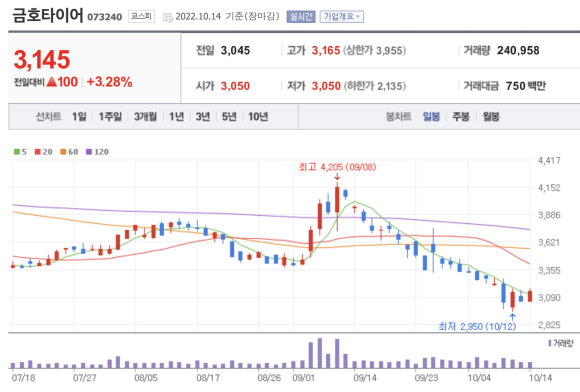Viewport: 580px width, 392px height.
Task: Click the 시가 value 3,050
Action: pos(235,86)
